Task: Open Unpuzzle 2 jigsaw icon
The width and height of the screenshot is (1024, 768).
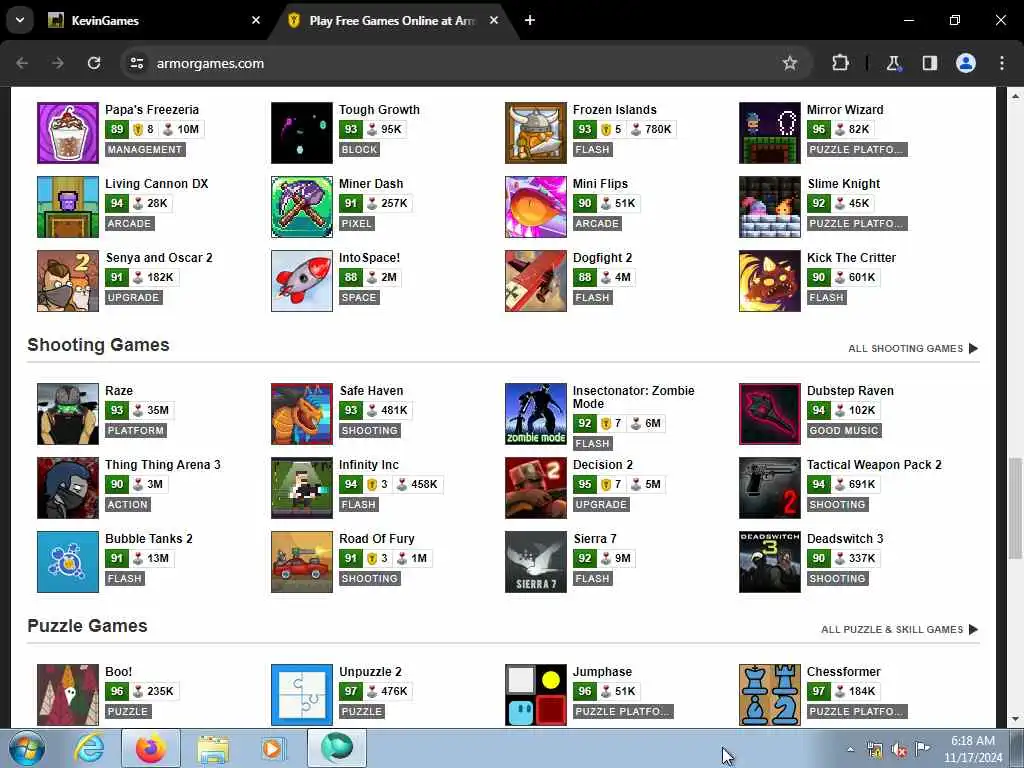Action: coord(302,695)
